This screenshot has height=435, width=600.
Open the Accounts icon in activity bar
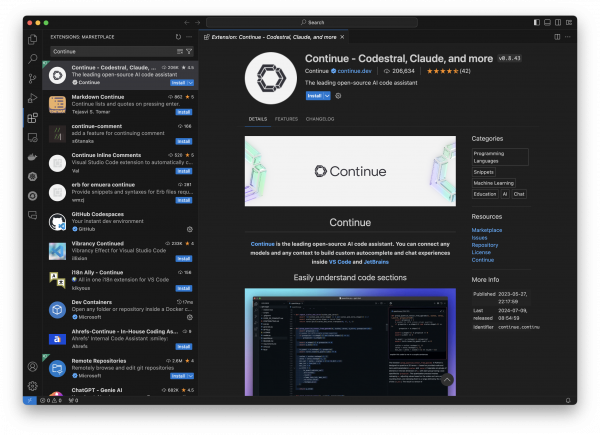(x=32, y=367)
